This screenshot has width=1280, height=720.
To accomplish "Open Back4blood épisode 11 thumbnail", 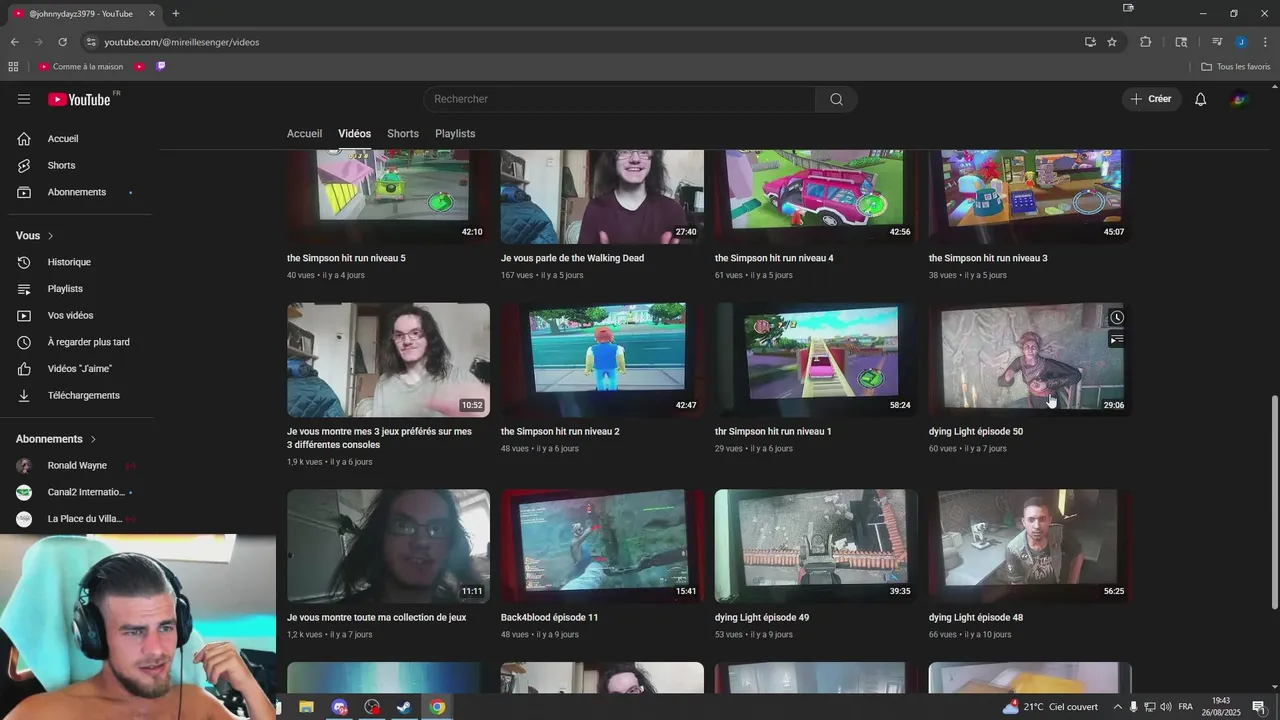I will pyautogui.click(x=602, y=546).
